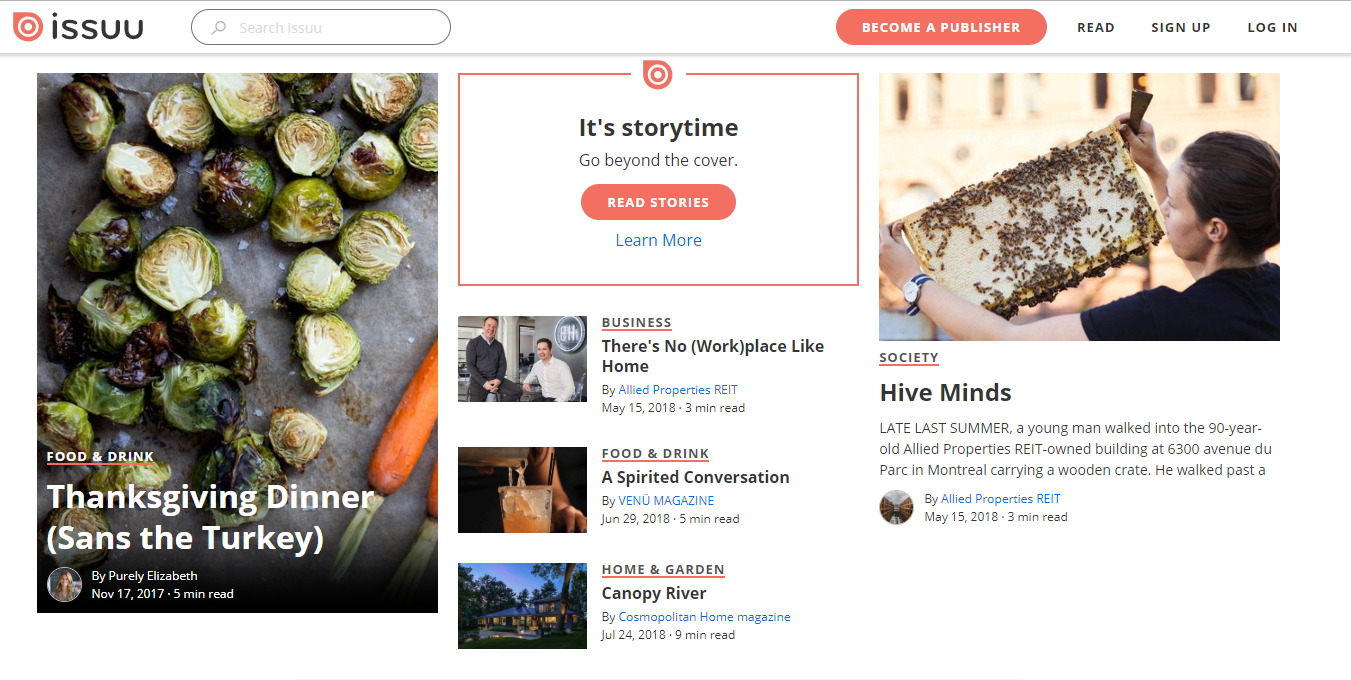Open the READ menu item
This screenshot has height=680, width=1351.
[x=1096, y=27]
